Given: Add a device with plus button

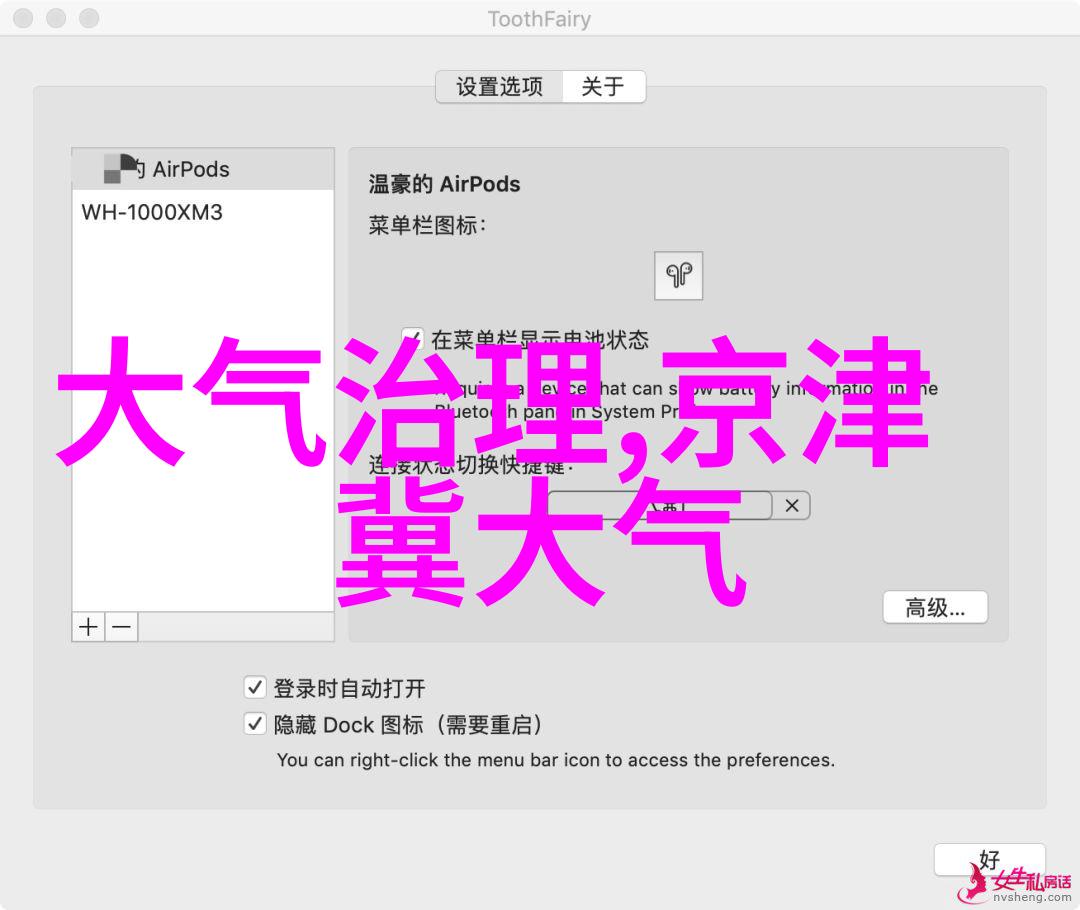Looking at the screenshot, I should pos(88,627).
